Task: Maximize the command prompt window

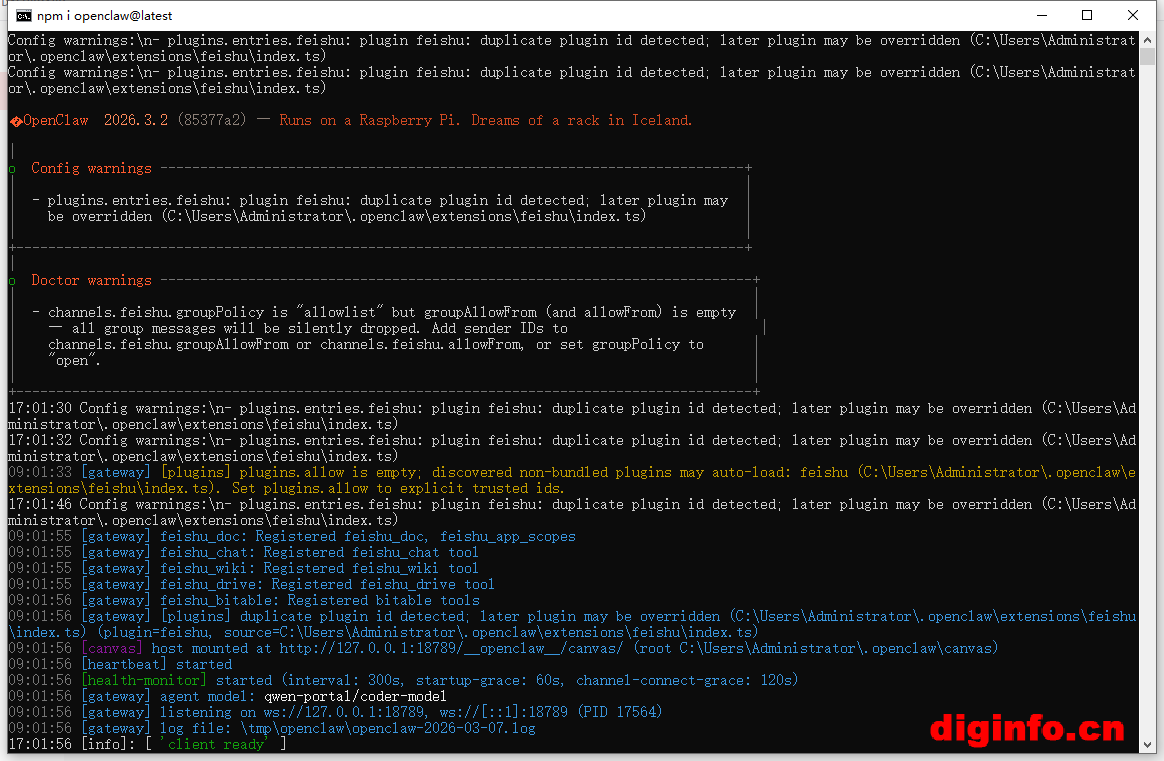Action: [x=1087, y=16]
